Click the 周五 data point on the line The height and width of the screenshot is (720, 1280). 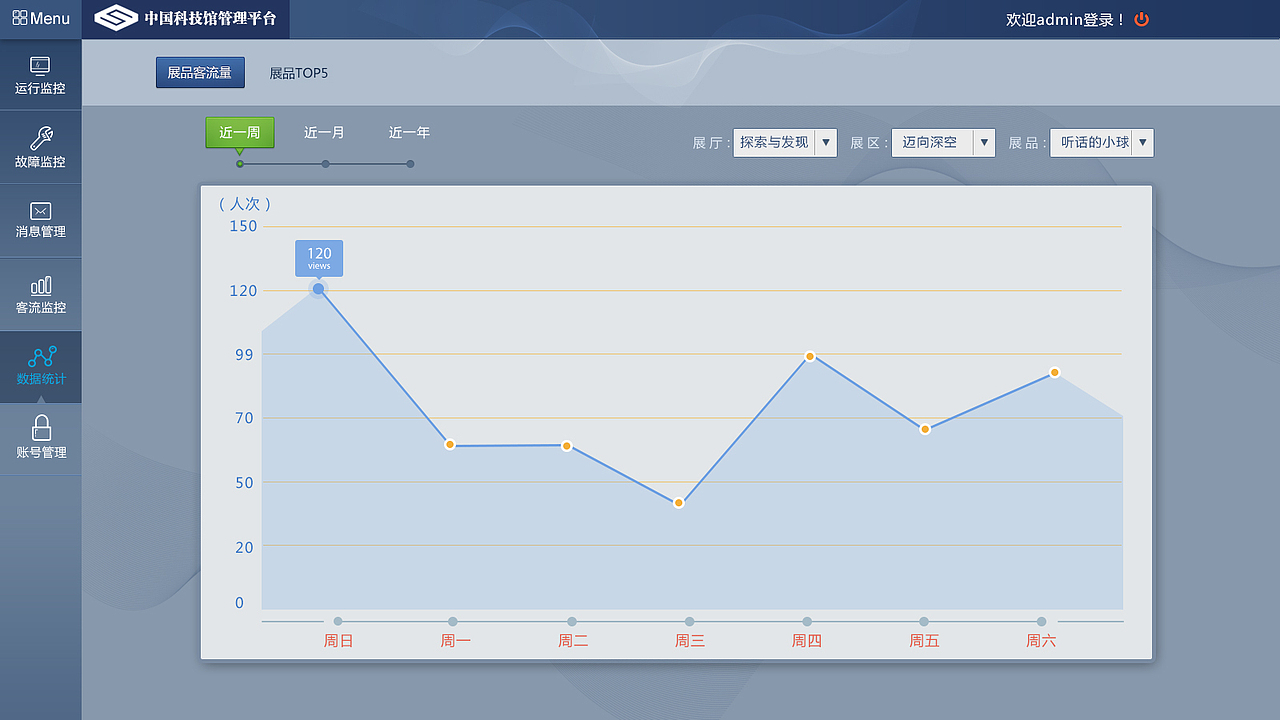(925, 429)
